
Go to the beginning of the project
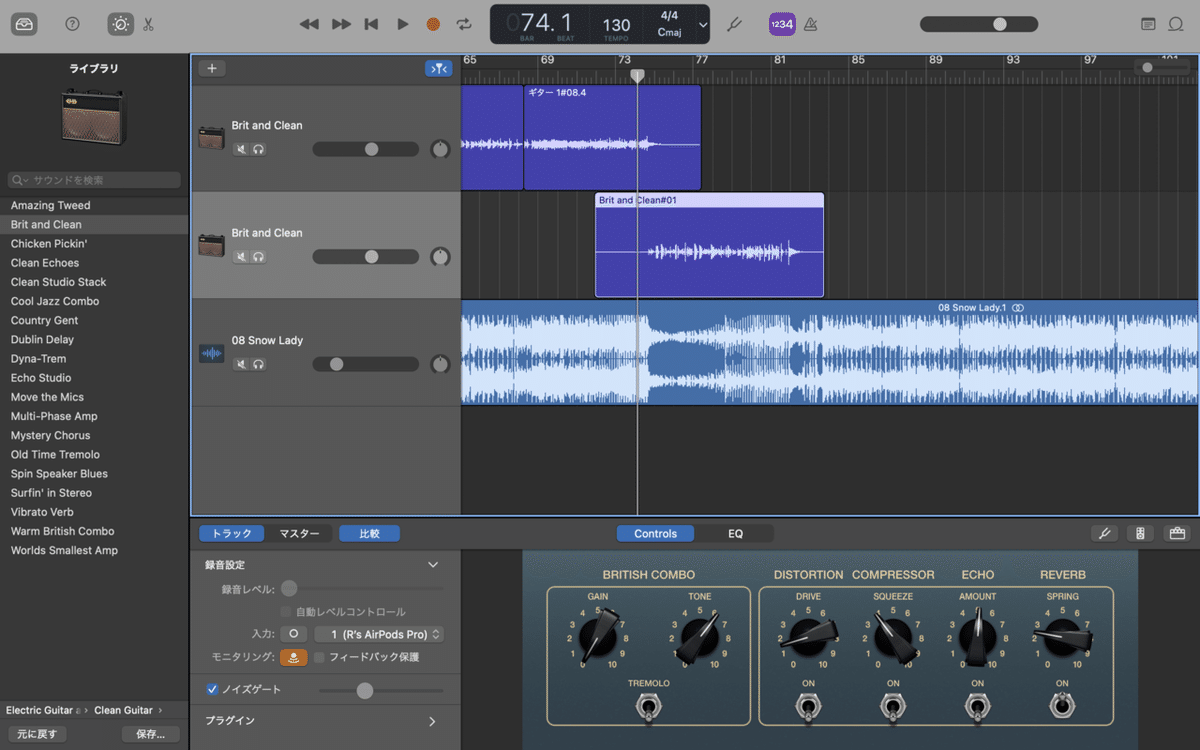[372, 24]
